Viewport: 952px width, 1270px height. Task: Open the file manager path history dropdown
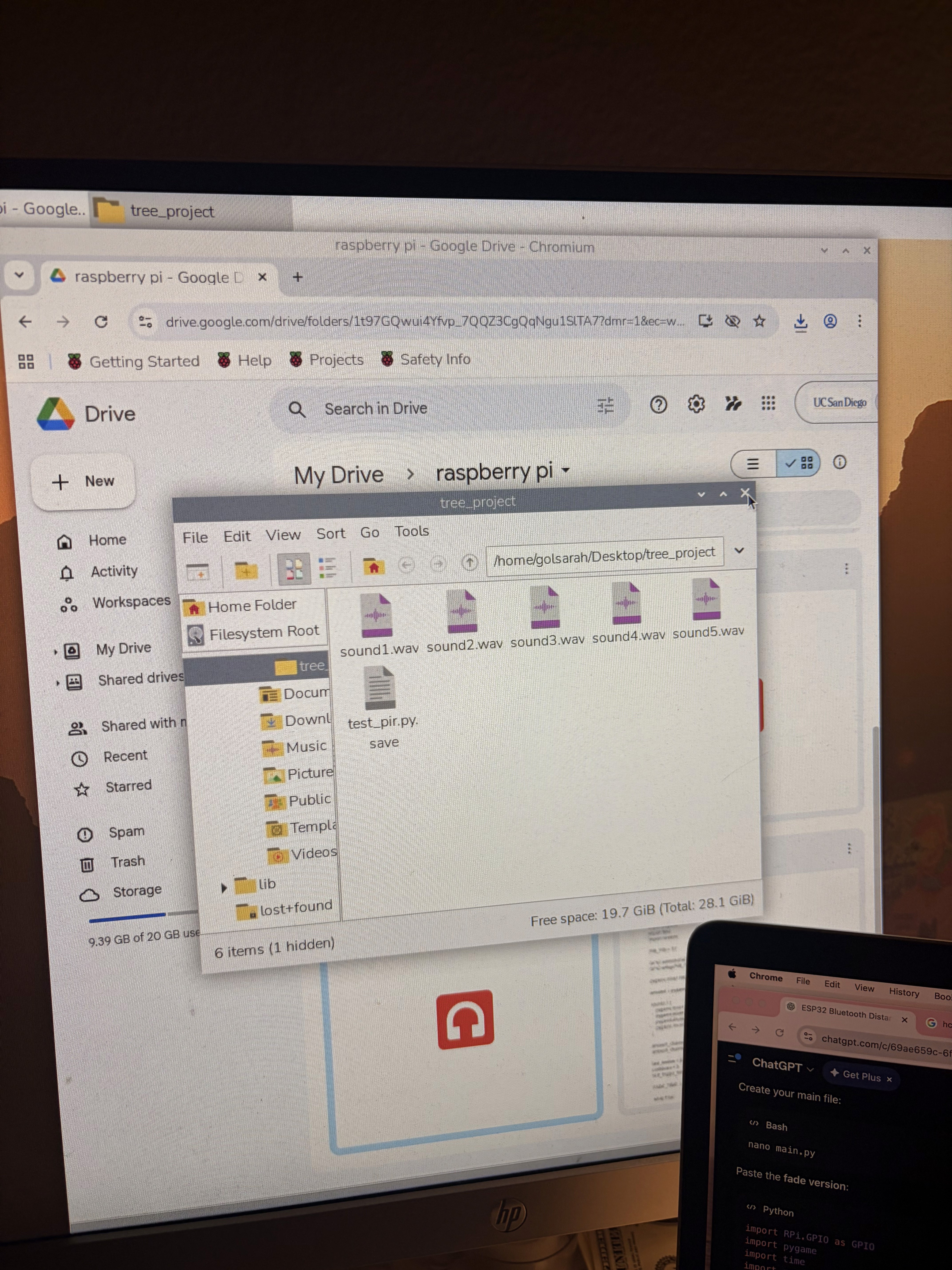click(x=739, y=551)
